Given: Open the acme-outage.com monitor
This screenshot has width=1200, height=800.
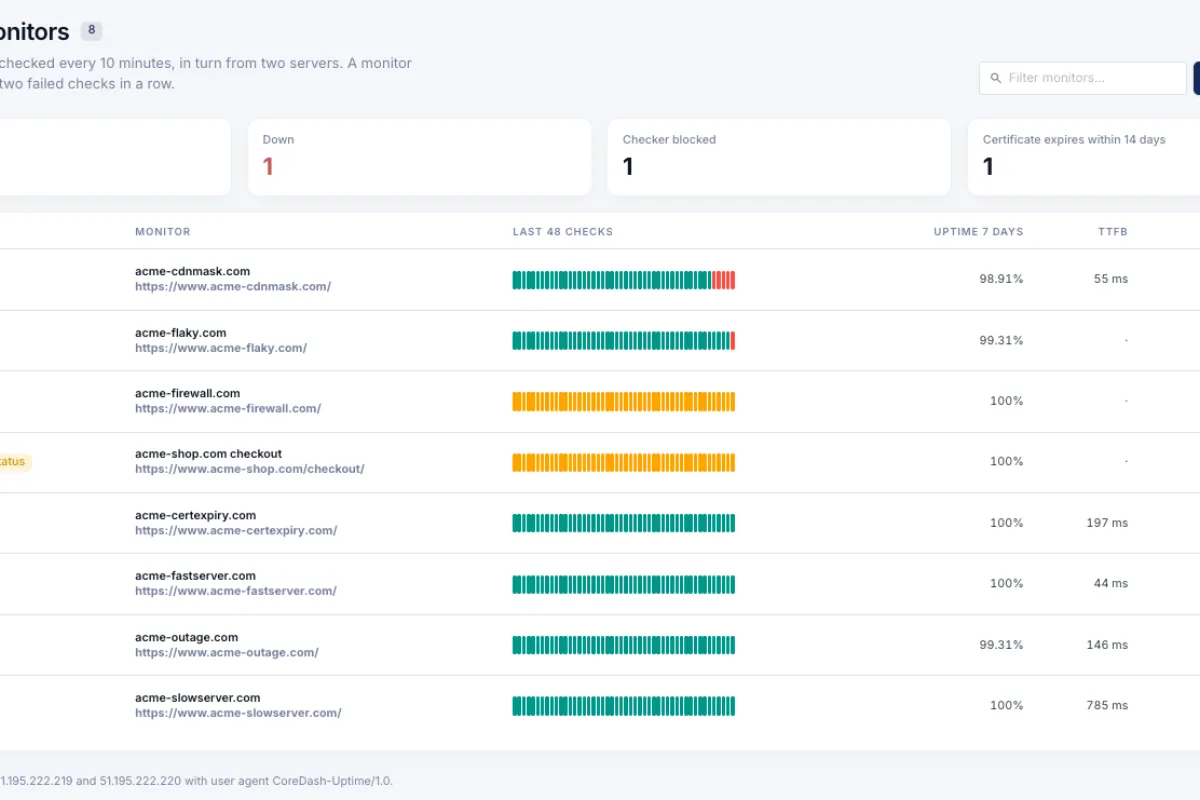Looking at the screenshot, I should point(187,637).
